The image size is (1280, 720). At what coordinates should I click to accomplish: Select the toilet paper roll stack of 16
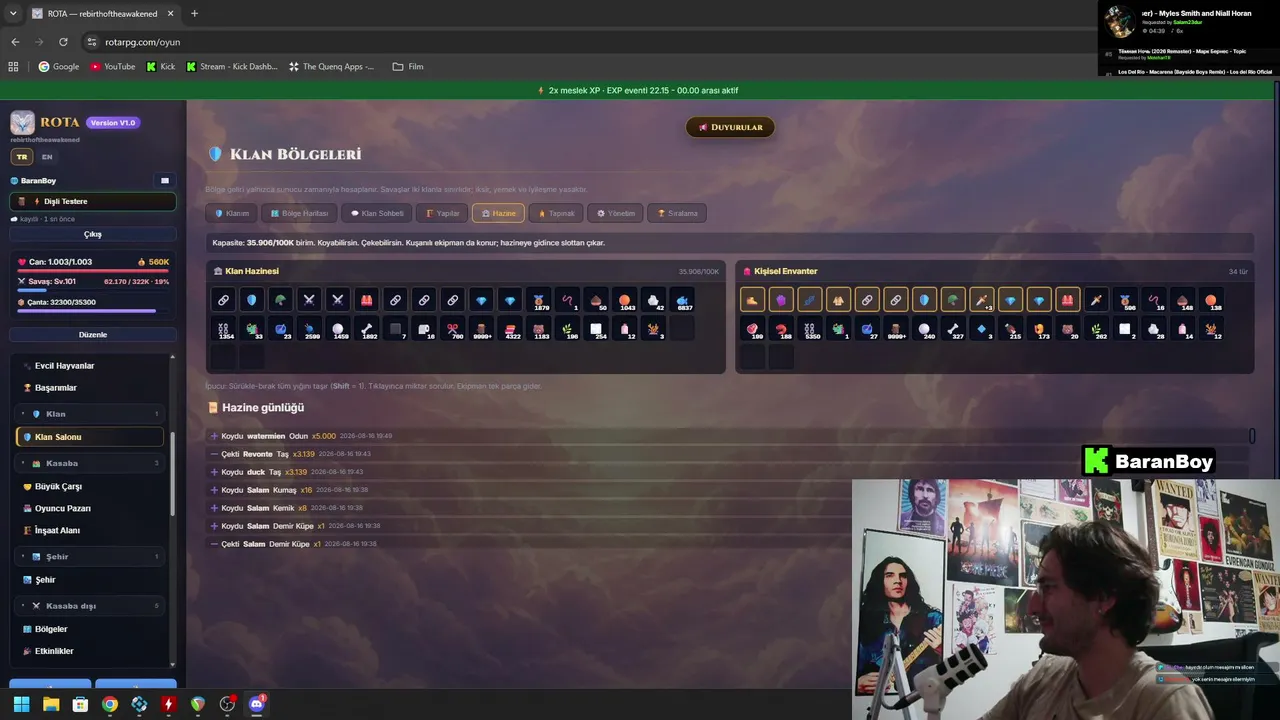tap(424, 328)
